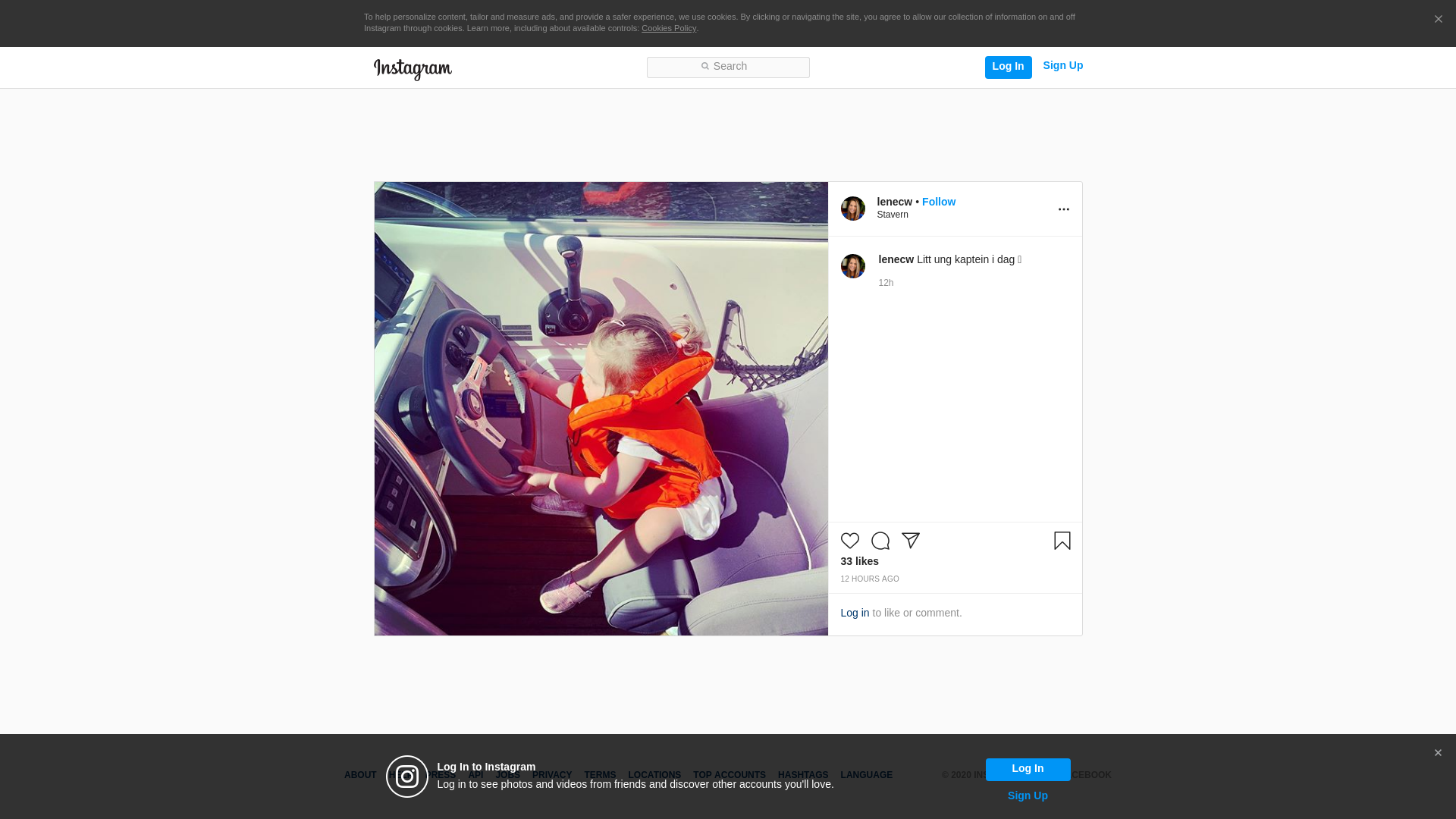Close the bottom login prompt banner

(1438, 753)
